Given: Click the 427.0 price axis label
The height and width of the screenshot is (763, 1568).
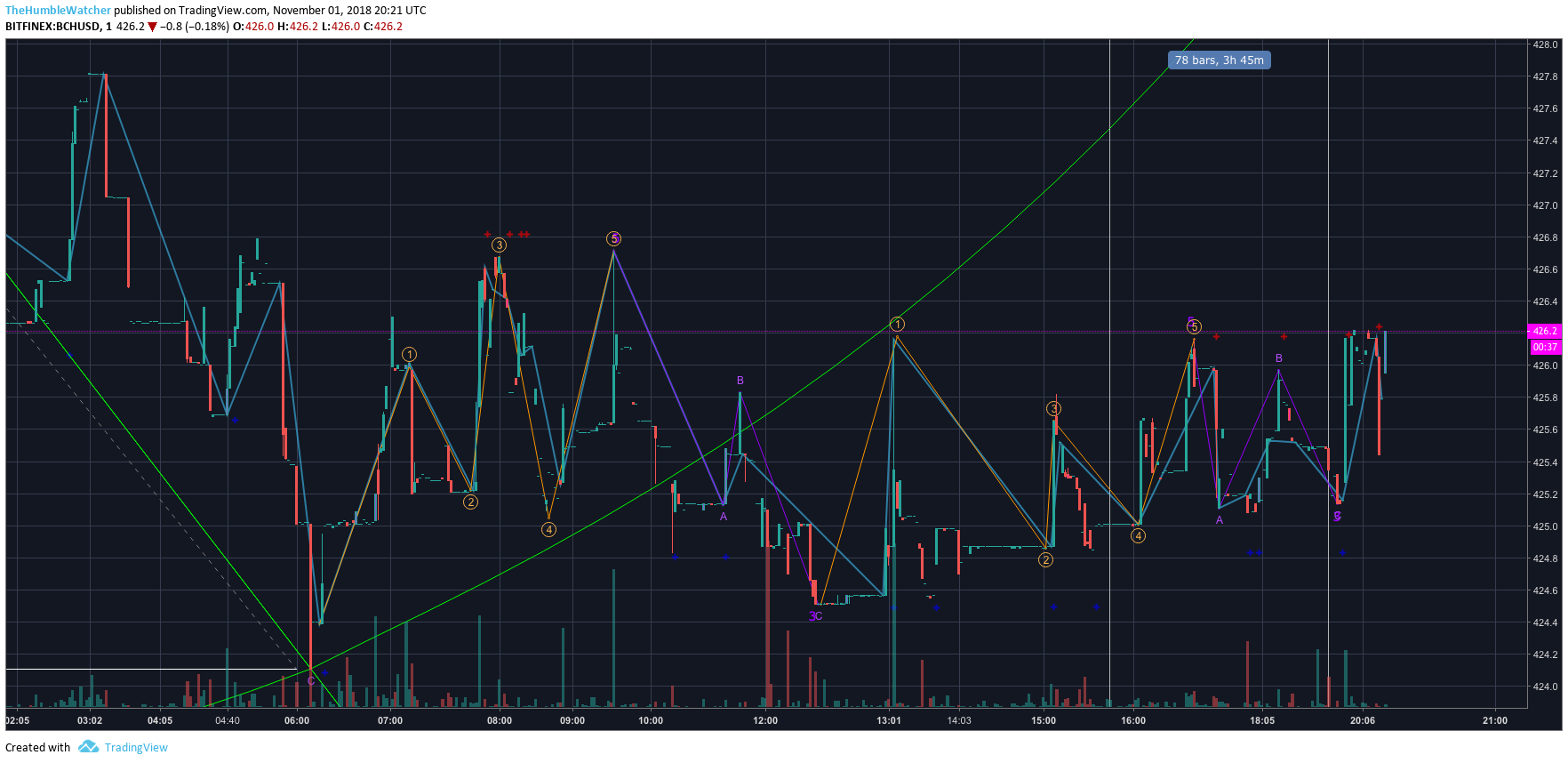Looking at the screenshot, I should [1545, 205].
